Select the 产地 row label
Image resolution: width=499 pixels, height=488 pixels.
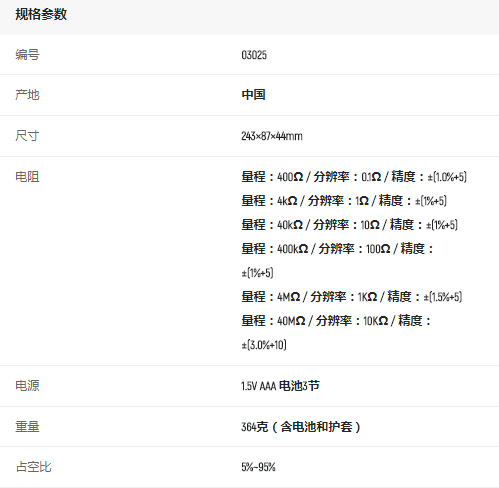(27, 95)
